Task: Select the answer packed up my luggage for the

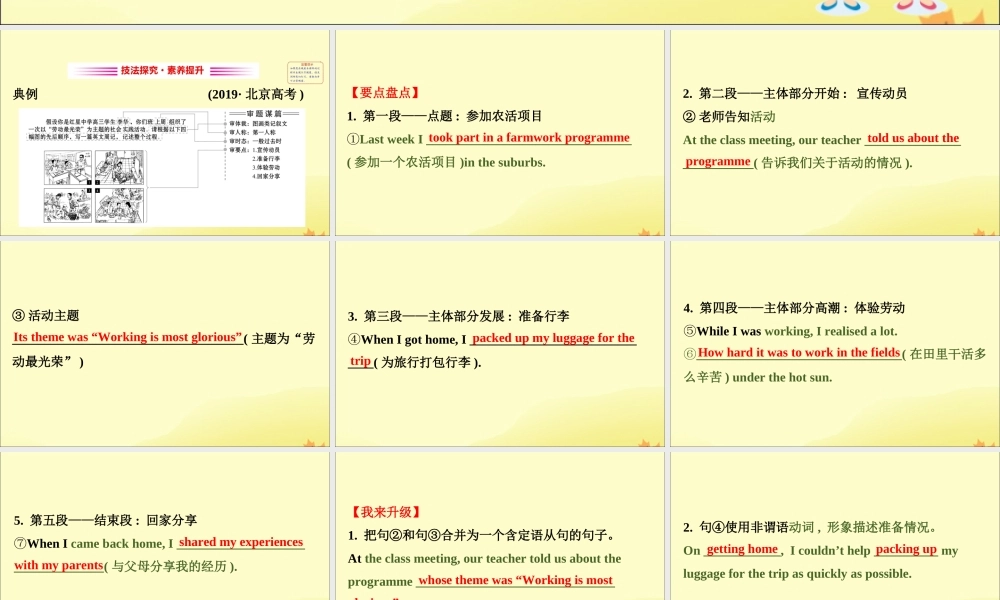Action: pyautogui.click(x=553, y=338)
